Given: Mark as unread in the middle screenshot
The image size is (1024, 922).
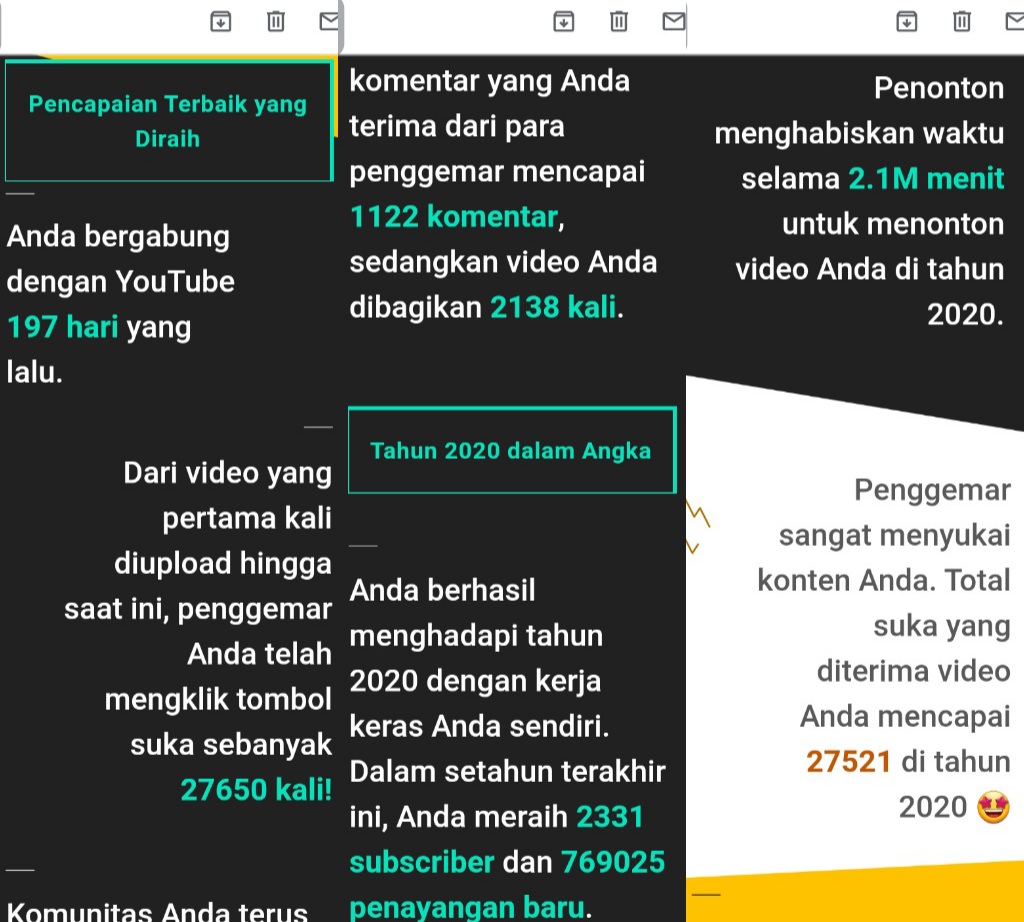Looking at the screenshot, I should pyautogui.click(x=673, y=22).
